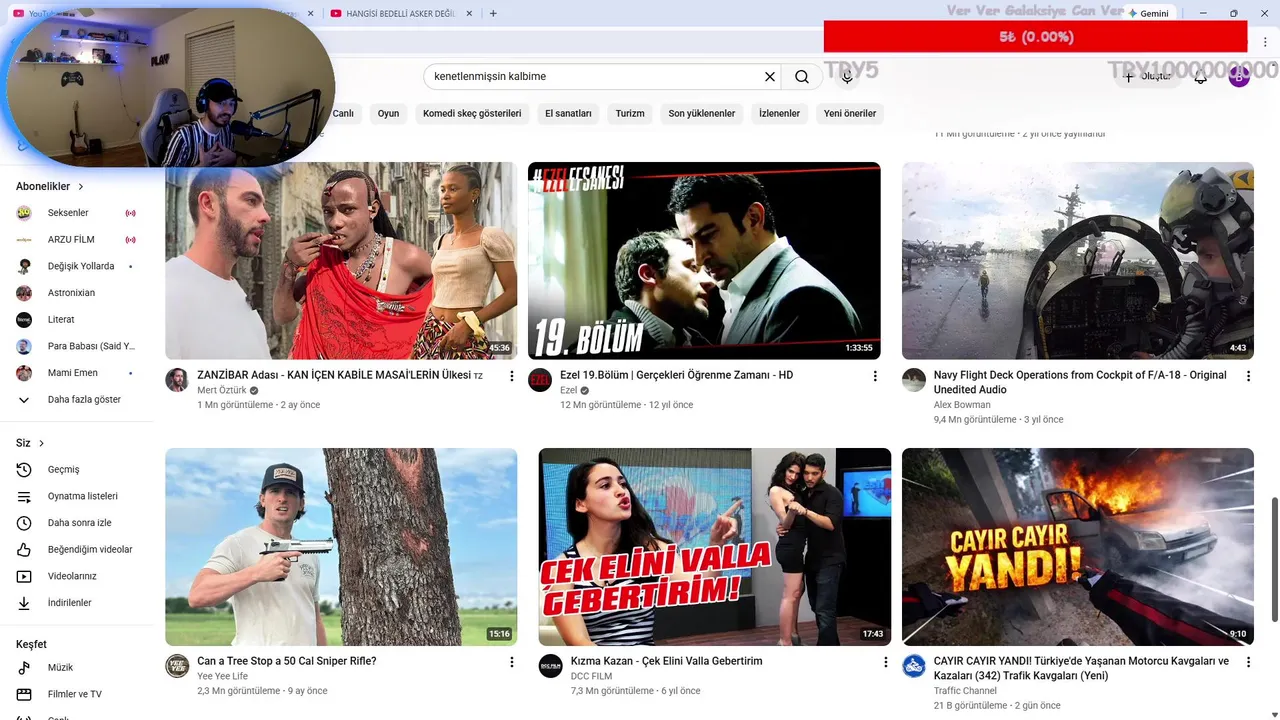1280x720 pixels.
Task: Open more options for Navy Flight Deck video
Action: pos(1248,376)
